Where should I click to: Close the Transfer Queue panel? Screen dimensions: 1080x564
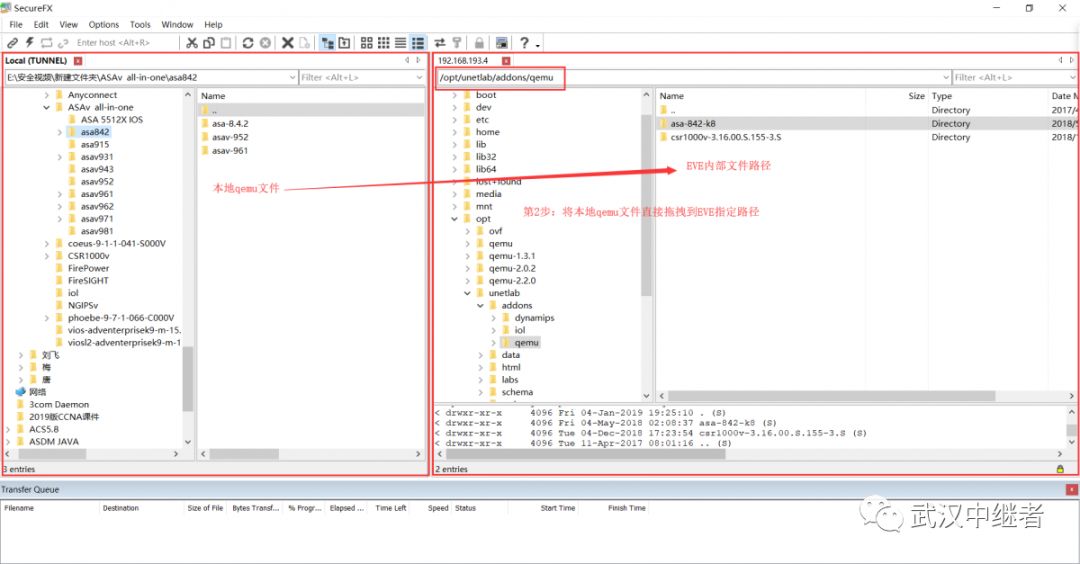(x=1072, y=490)
